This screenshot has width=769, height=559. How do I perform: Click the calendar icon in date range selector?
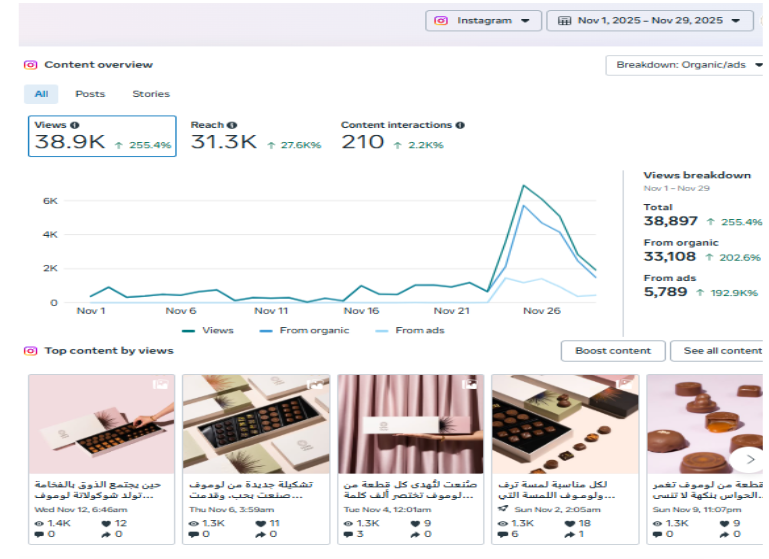click(565, 20)
